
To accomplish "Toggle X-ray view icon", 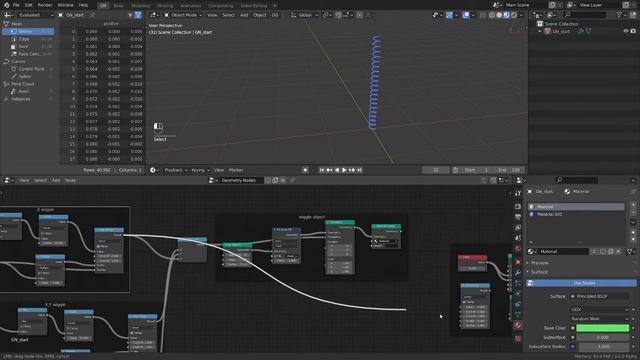I will (483, 15).
